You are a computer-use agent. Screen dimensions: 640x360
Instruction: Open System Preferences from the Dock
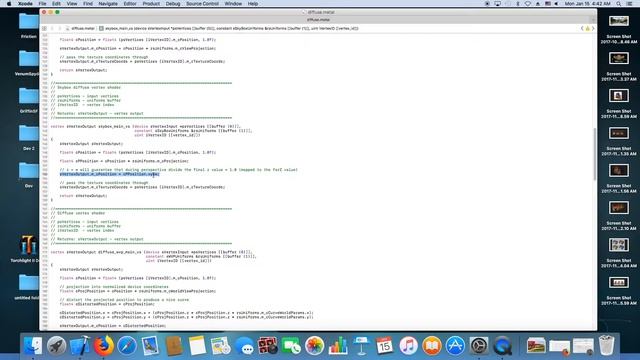pyautogui.click(x=479, y=345)
